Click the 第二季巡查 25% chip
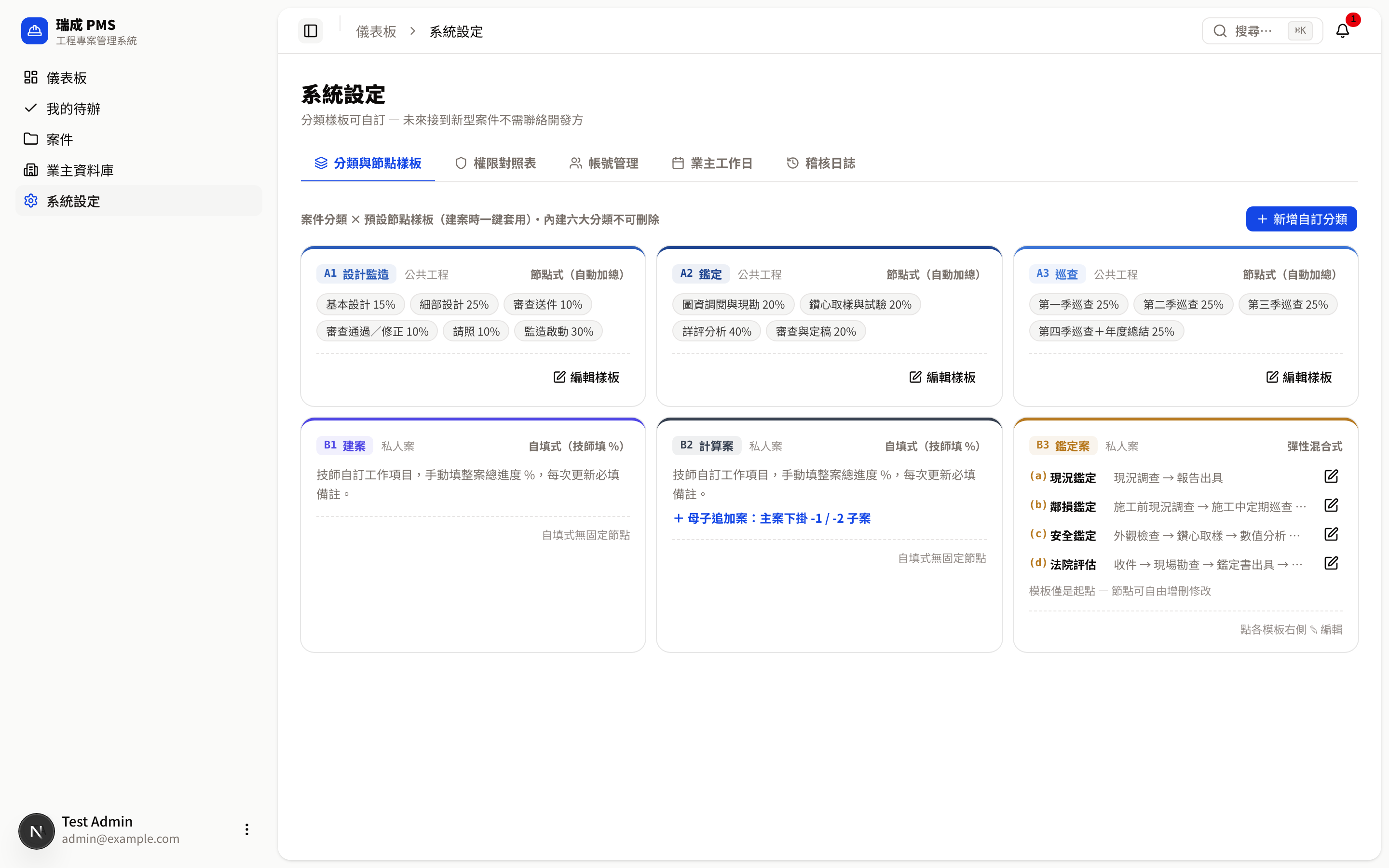The width and height of the screenshot is (1389, 868). coord(1184,304)
